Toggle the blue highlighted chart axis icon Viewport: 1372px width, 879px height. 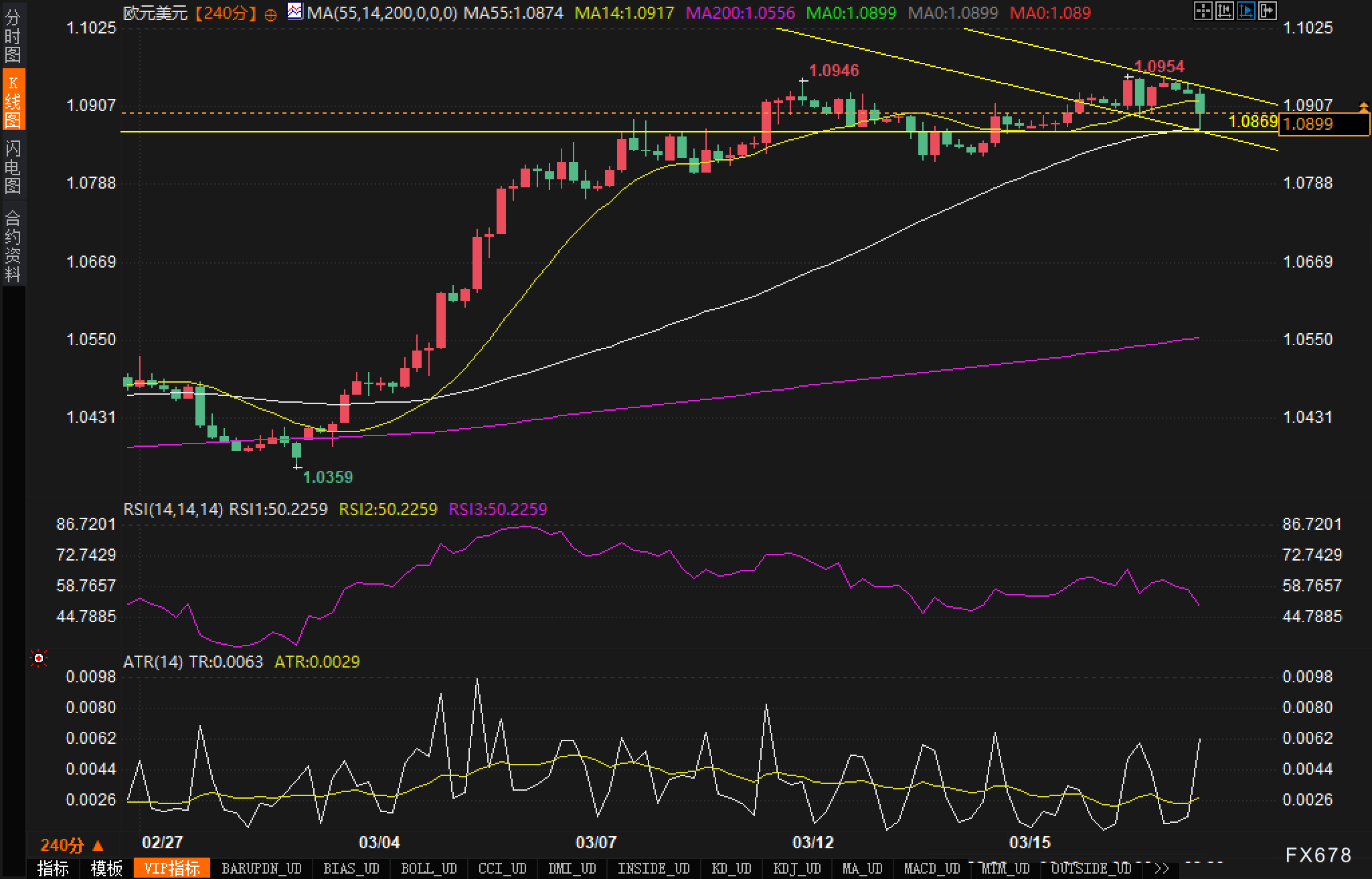1246,11
